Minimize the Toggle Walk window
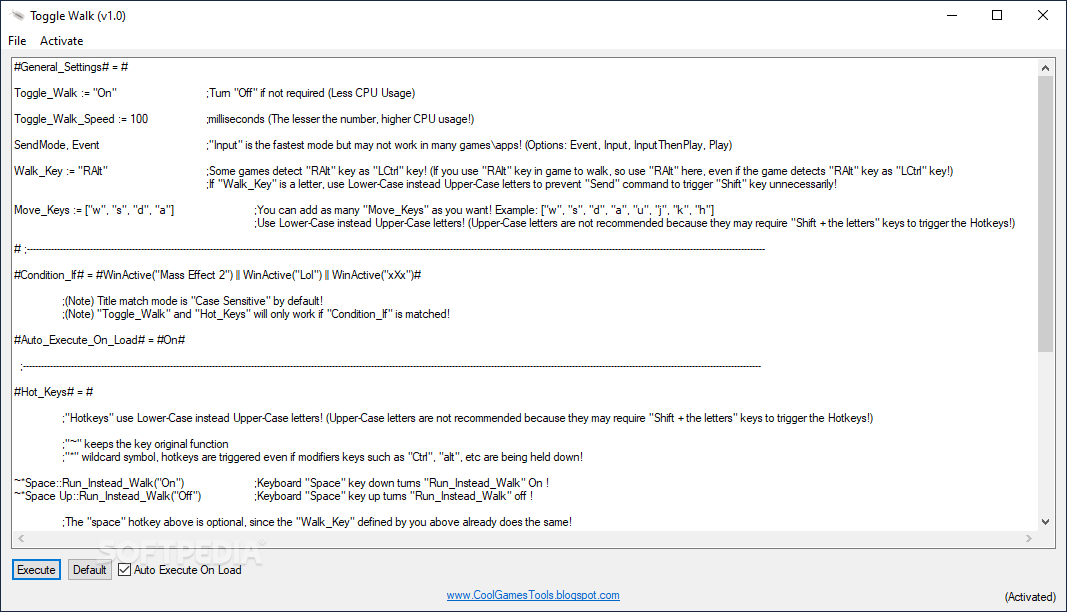This screenshot has height=612, width=1067. coord(952,16)
